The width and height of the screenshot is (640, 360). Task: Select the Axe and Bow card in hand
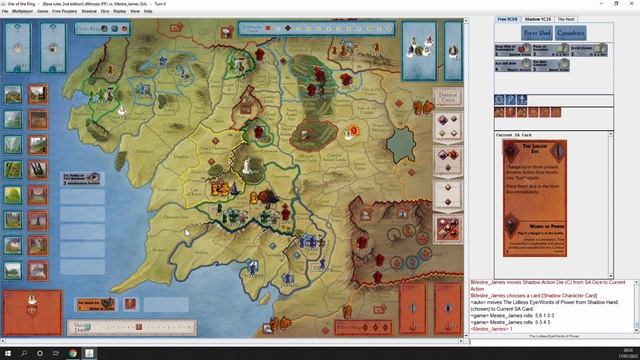coord(513,64)
